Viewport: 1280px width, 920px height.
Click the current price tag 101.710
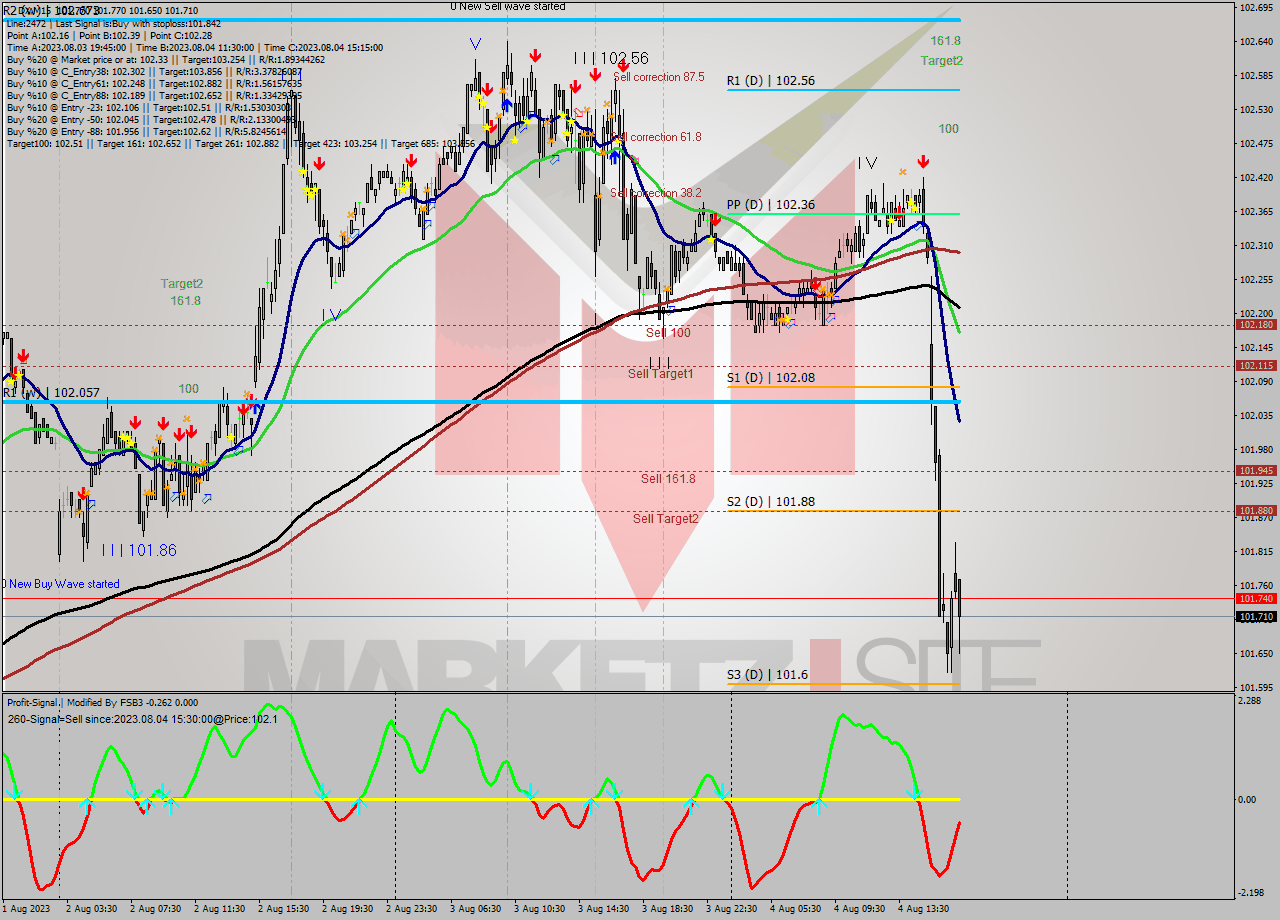(x=1256, y=617)
